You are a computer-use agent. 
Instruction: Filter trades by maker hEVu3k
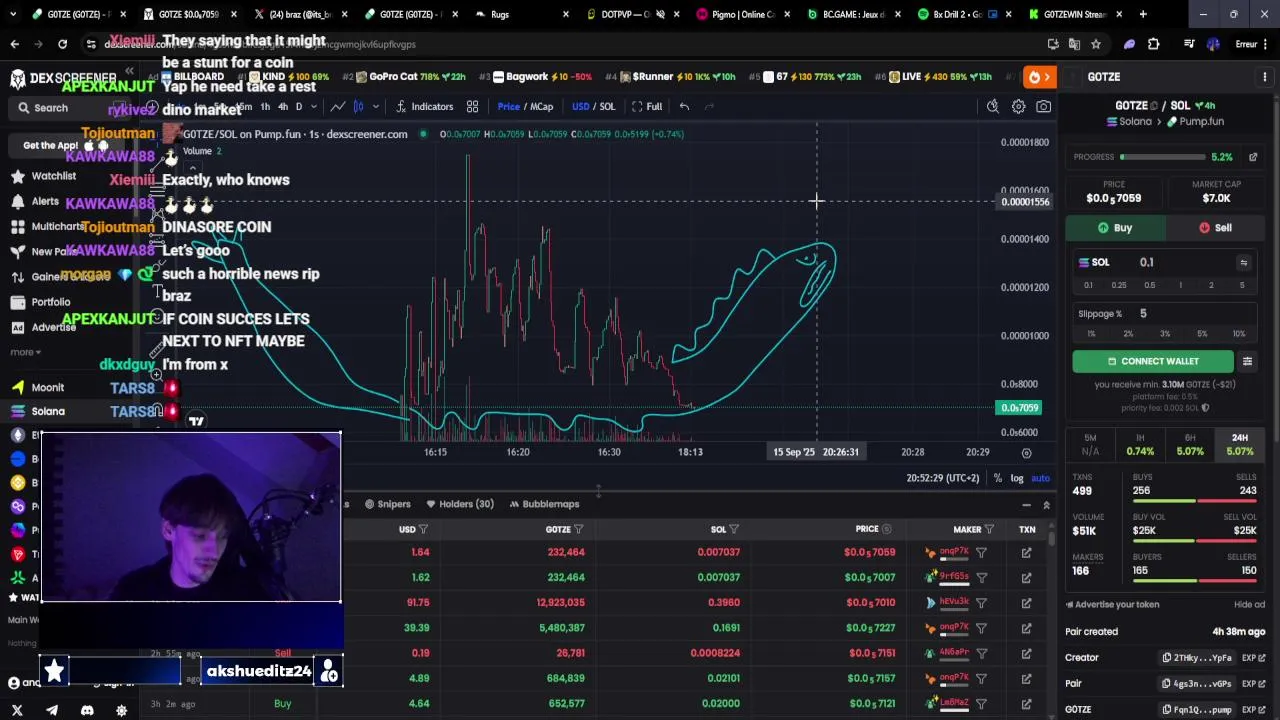[981, 603]
